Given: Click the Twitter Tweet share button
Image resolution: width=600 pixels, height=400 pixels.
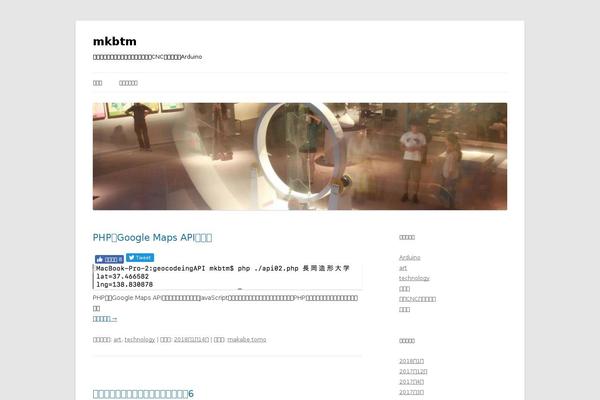Looking at the screenshot, I should [x=140, y=258].
